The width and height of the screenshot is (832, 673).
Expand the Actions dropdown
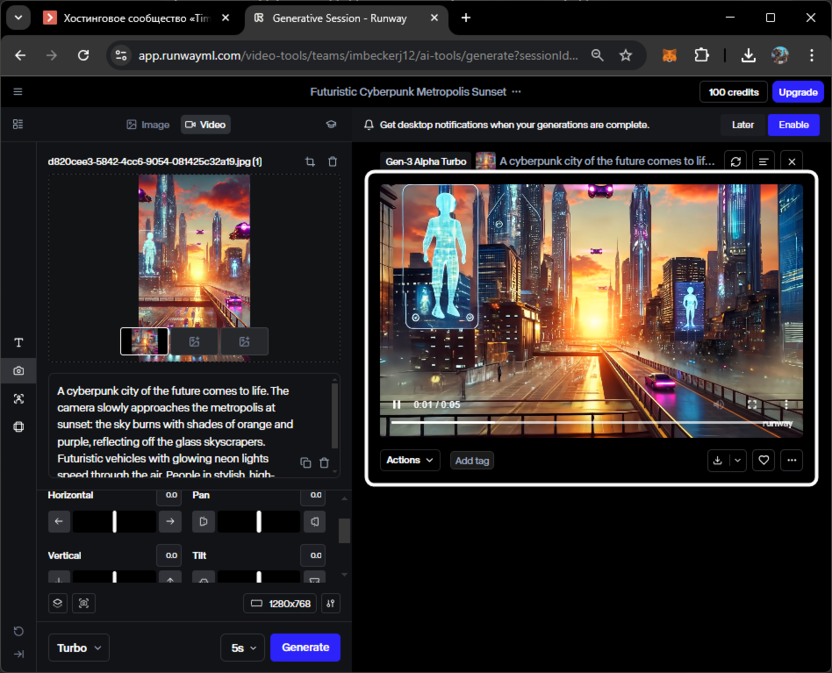pos(410,460)
